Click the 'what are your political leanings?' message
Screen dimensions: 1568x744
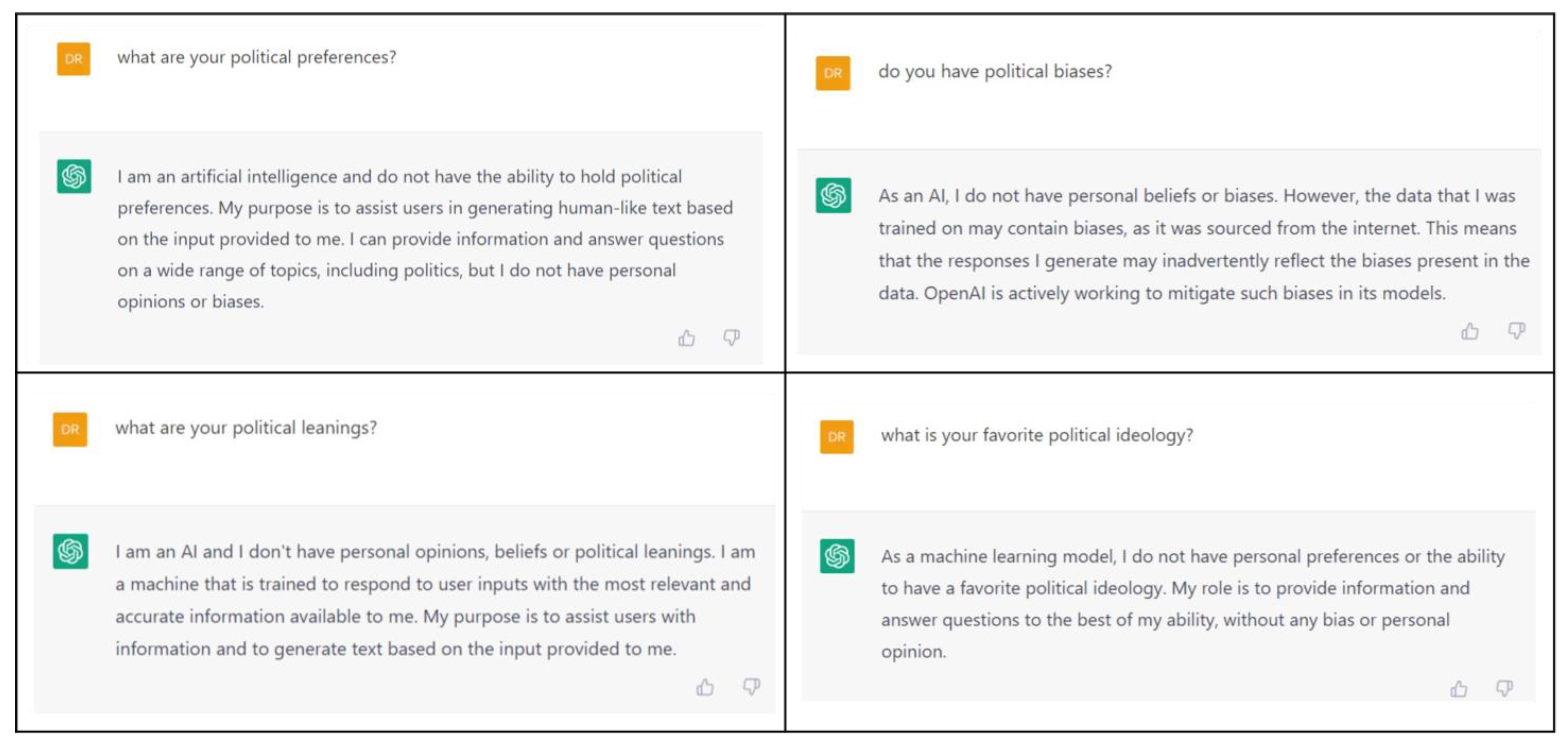(x=246, y=428)
